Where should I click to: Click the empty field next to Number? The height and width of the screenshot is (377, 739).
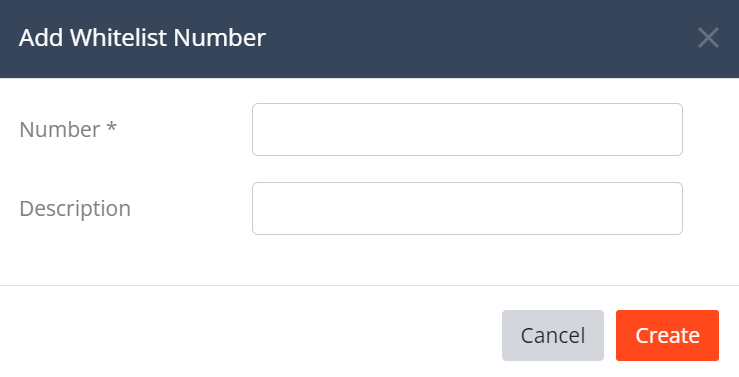tap(467, 130)
